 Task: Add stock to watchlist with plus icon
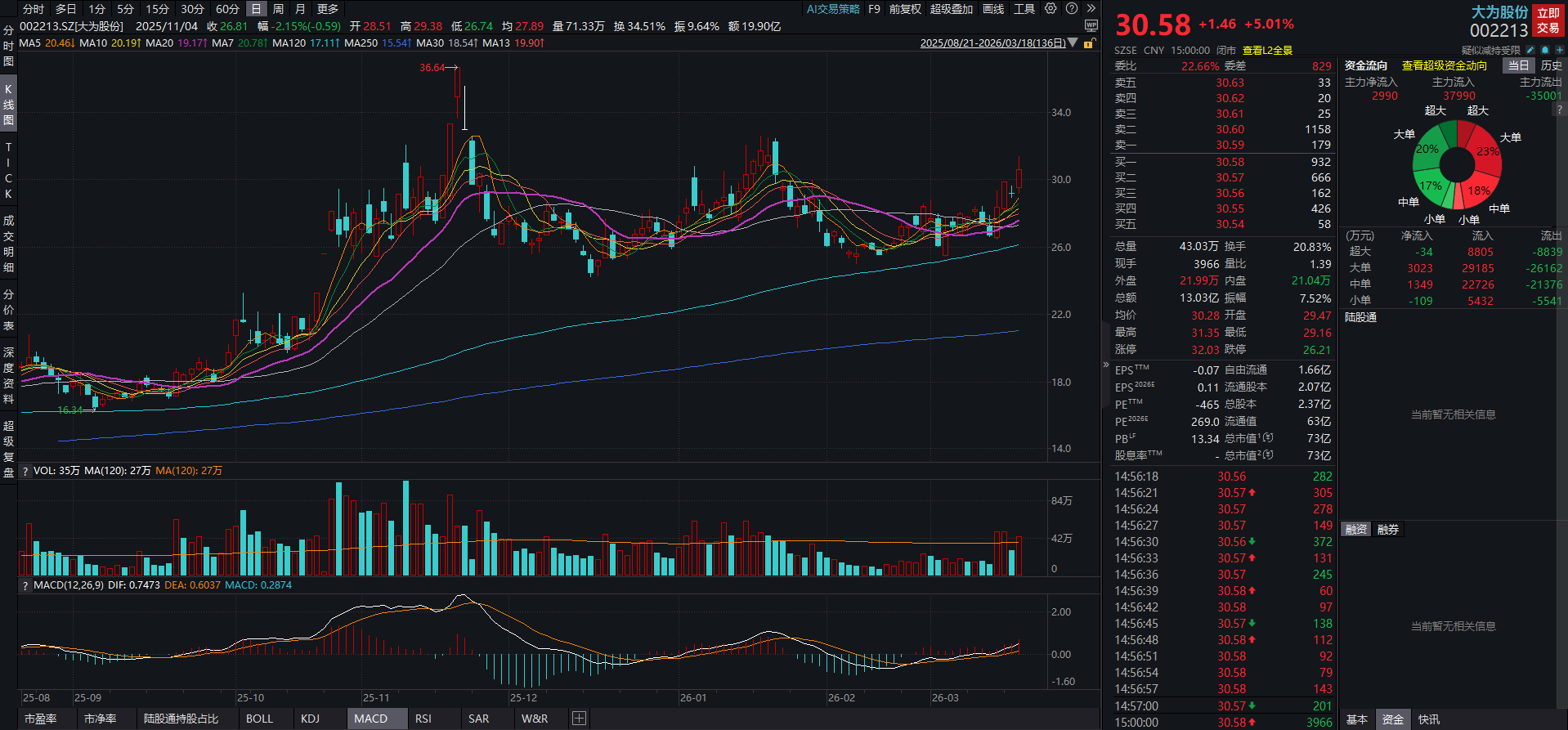pyautogui.click(x=1559, y=51)
